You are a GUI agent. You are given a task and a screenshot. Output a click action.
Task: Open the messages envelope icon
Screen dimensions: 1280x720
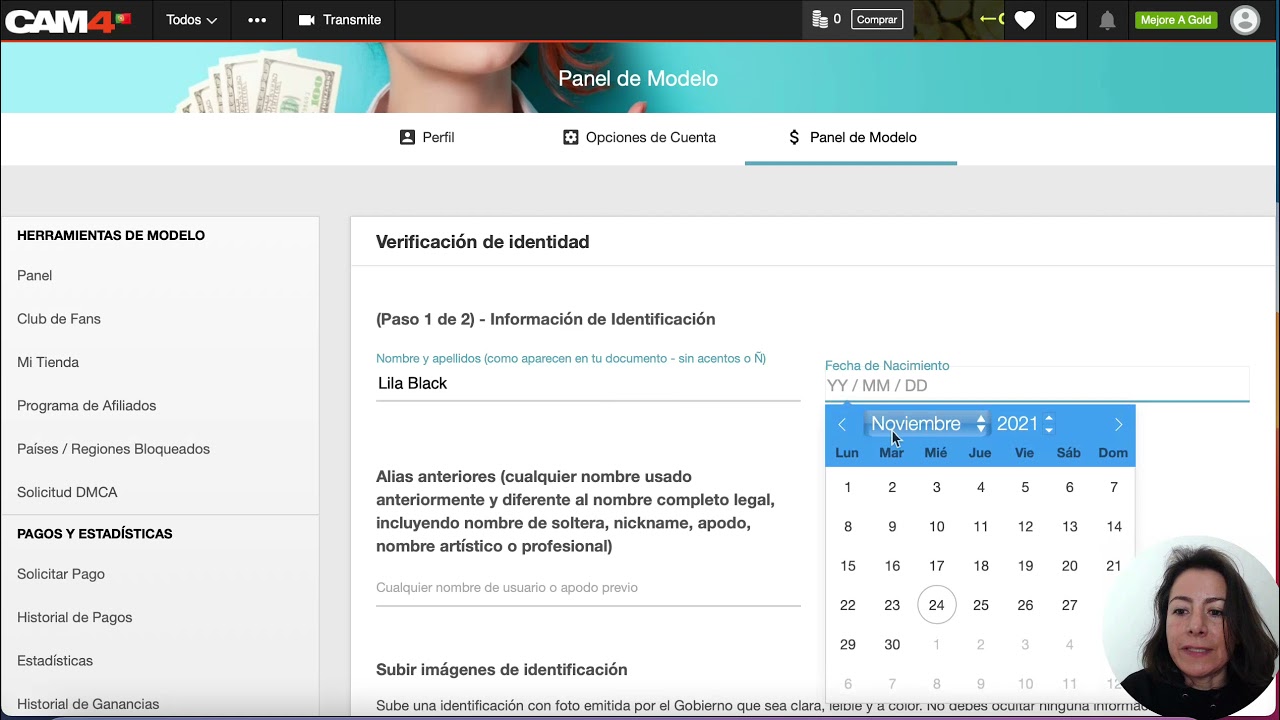(1066, 20)
